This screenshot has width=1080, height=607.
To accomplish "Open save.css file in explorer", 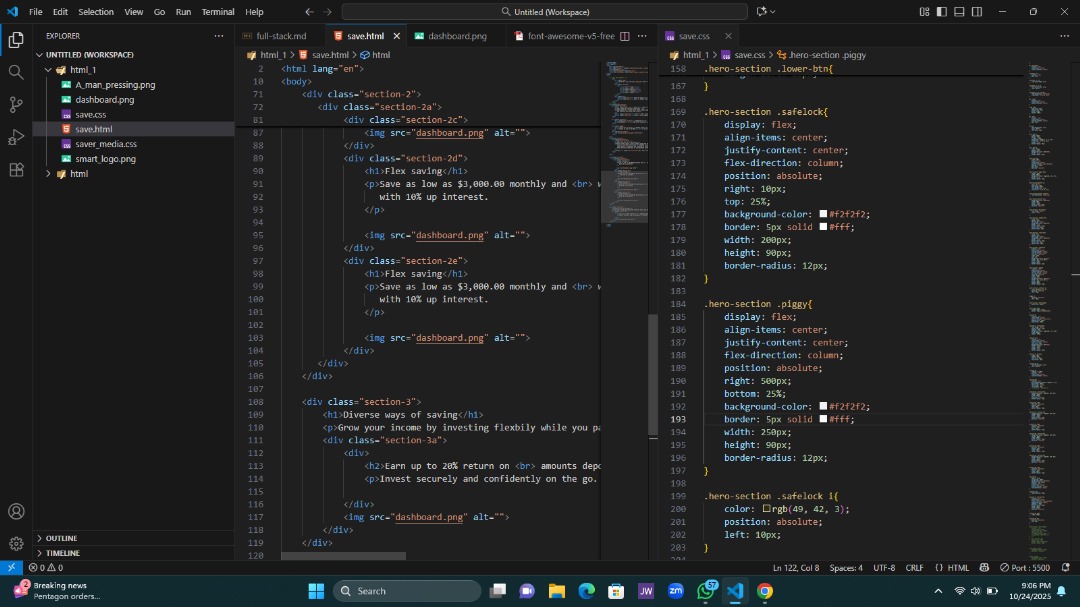I will (x=90, y=114).
